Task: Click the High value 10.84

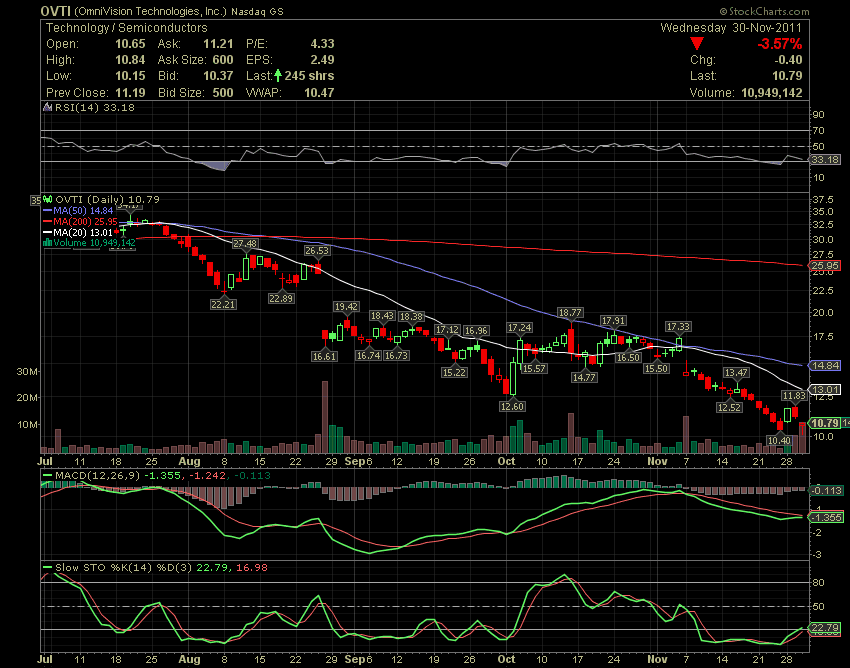Action: click(130, 60)
